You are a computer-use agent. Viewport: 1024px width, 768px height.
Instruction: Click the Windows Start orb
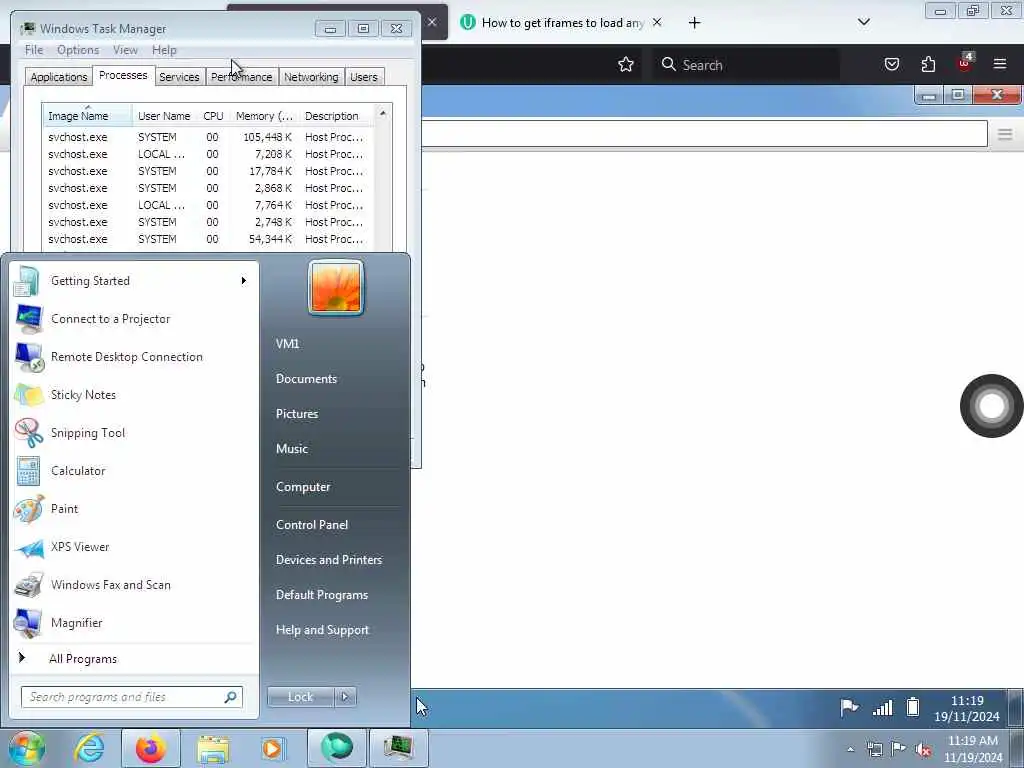pyautogui.click(x=25, y=748)
